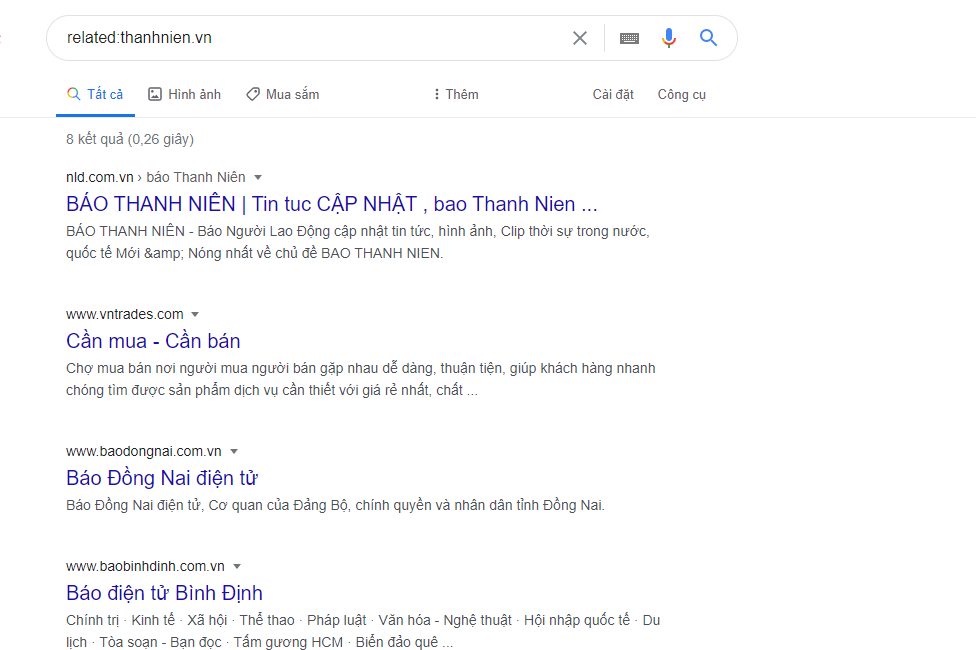Clear the search box with the X icon
The width and height of the screenshot is (976, 650).
click(x=580, y=38)
